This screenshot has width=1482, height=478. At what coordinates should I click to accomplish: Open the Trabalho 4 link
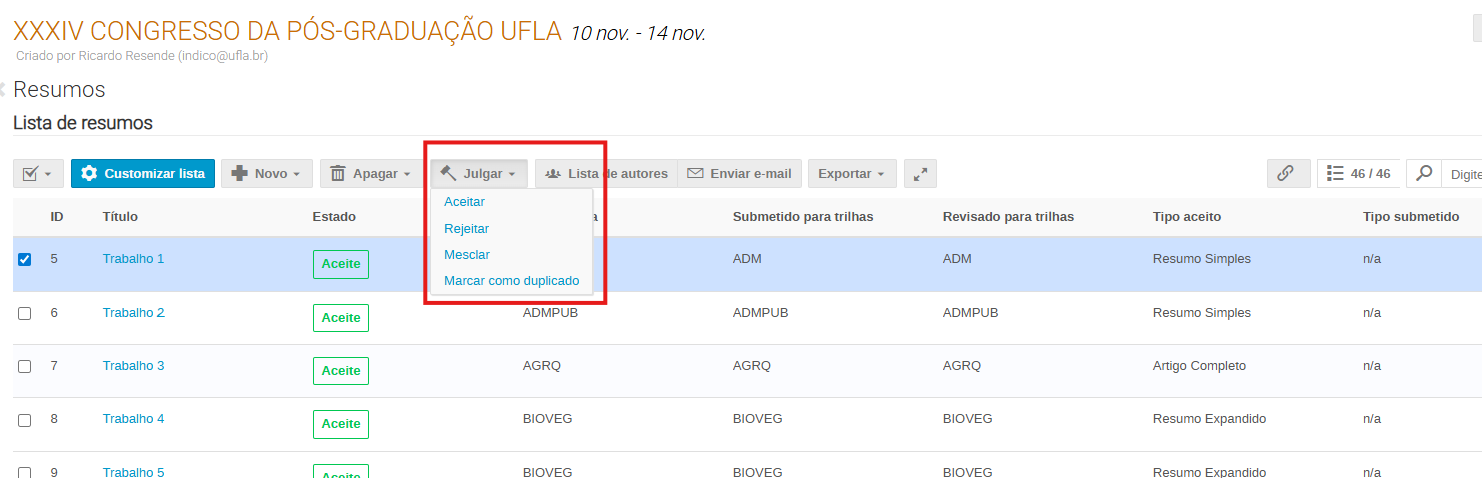click(x=133, y=419)
